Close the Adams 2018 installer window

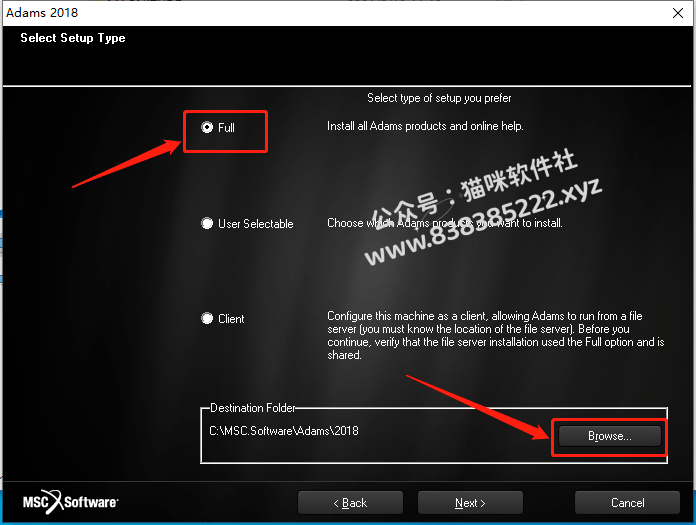[678, 13]
